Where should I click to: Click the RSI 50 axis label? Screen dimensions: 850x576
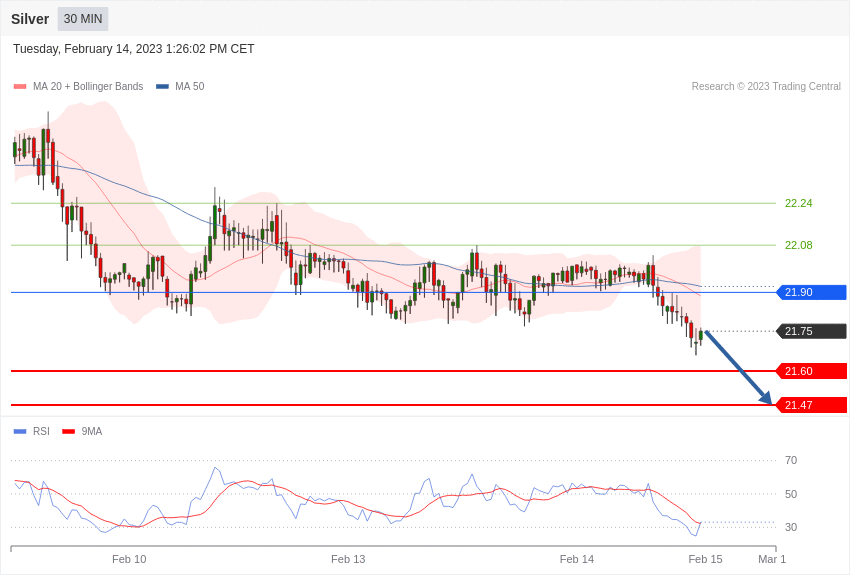pos(791,494)
